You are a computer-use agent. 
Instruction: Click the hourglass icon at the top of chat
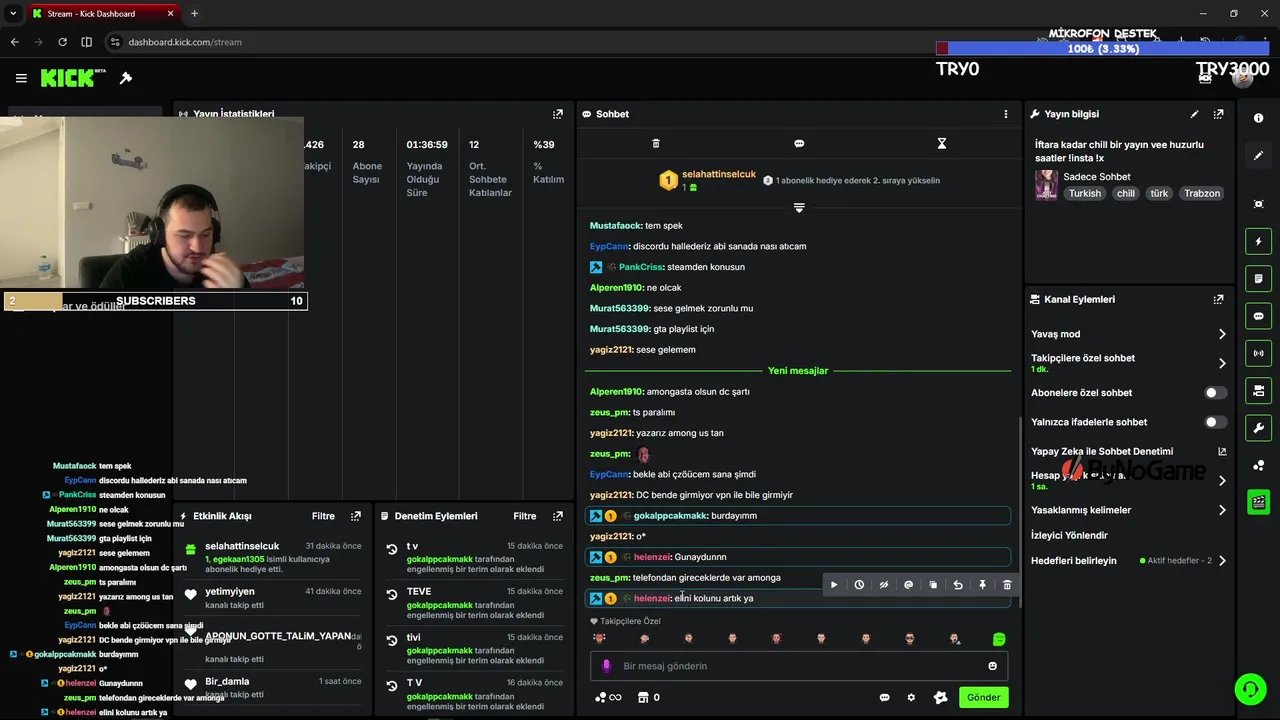(941, 144)
